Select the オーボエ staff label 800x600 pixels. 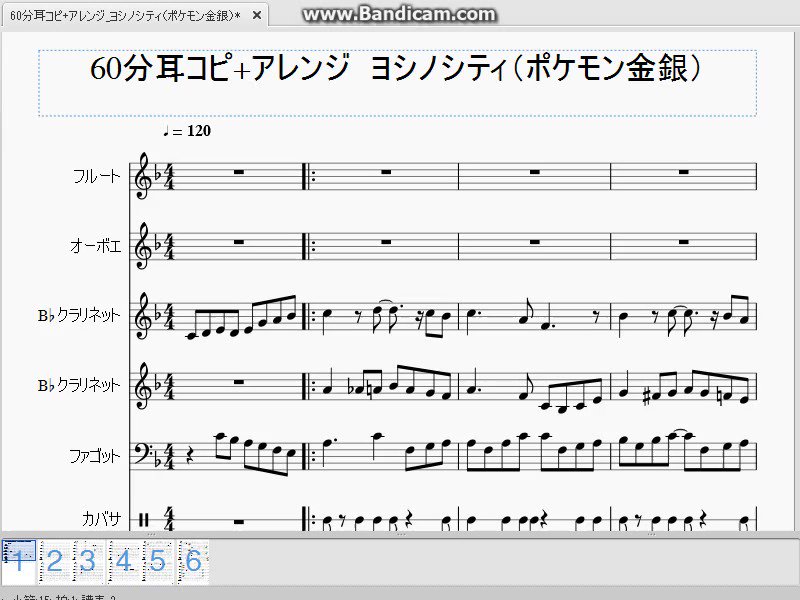click(96, 246)
